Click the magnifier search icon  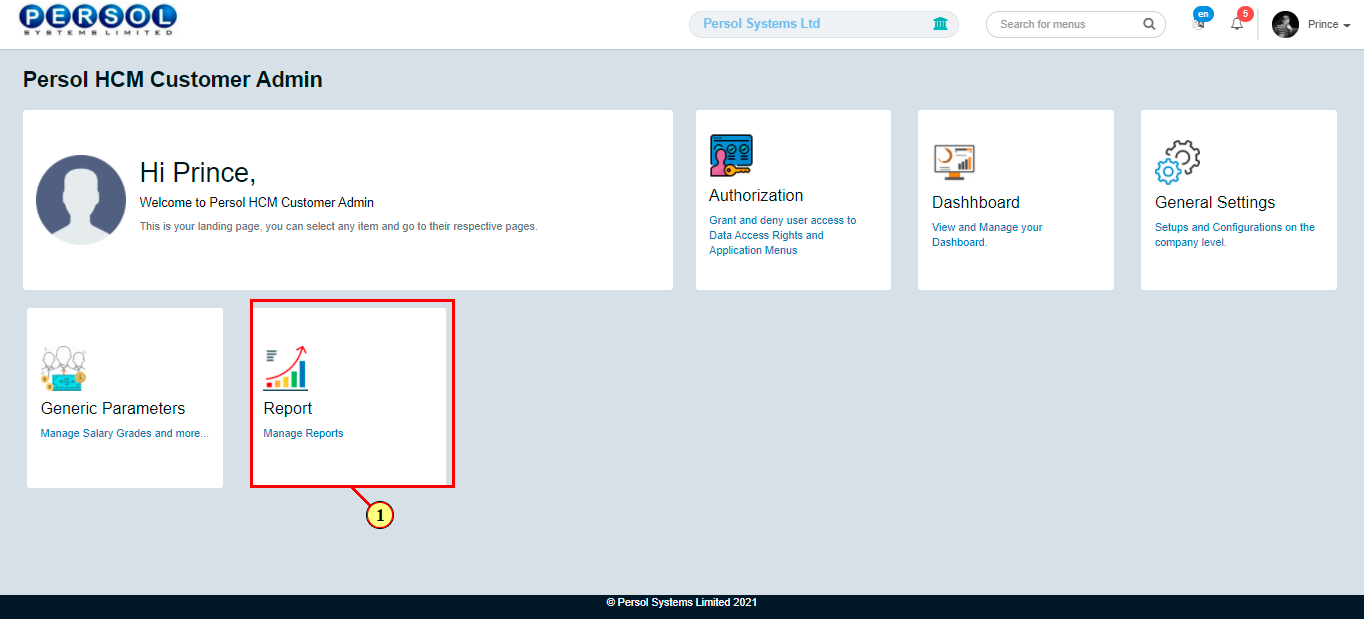(x=1149, y=24)
